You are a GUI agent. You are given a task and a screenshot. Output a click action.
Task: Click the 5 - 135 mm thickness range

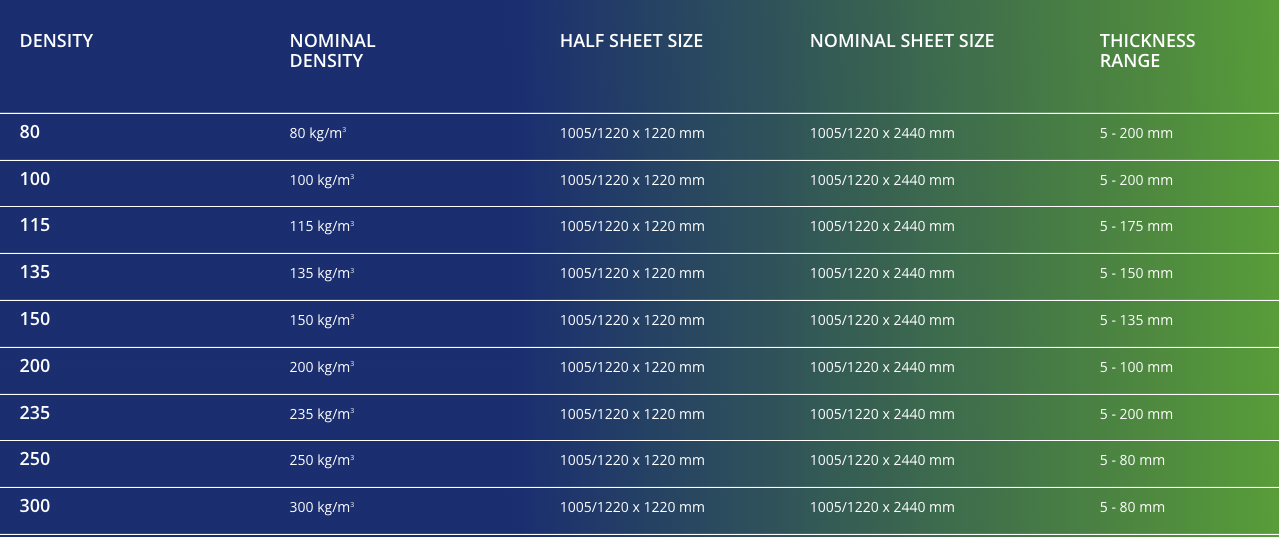point(1136,320)
